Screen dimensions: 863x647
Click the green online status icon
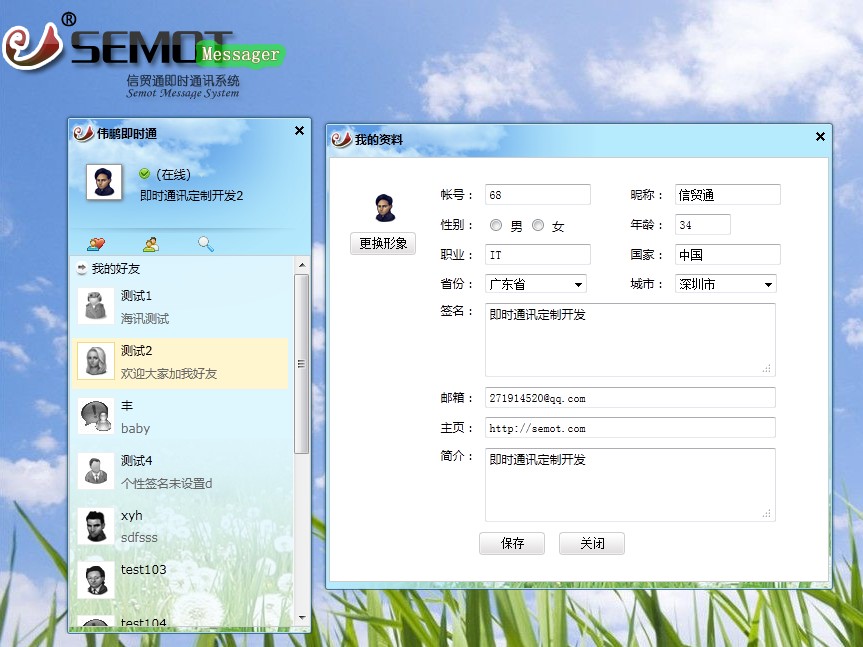coord(145,174)
